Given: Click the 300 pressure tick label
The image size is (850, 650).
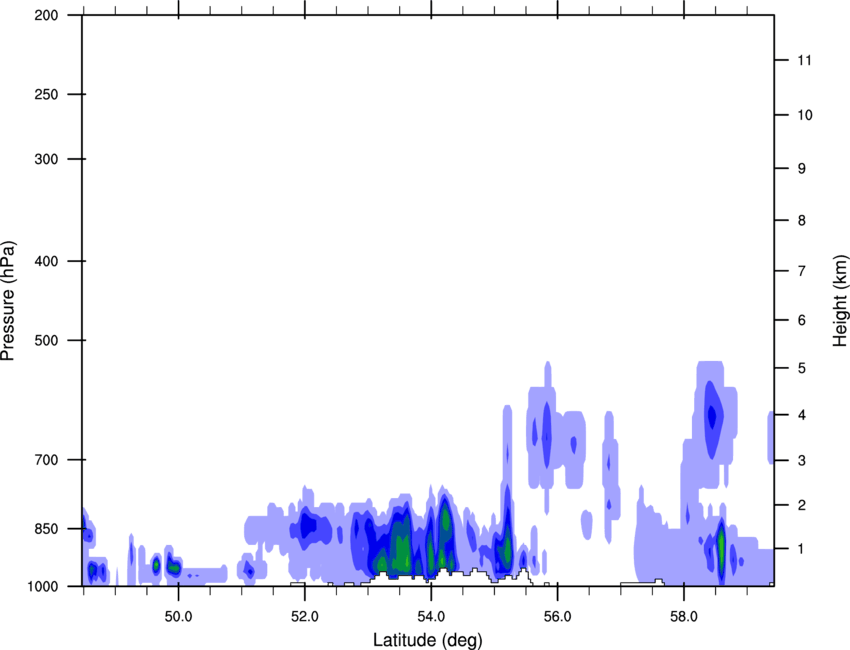Looking at the screenshot, I should tap(46, 159).
